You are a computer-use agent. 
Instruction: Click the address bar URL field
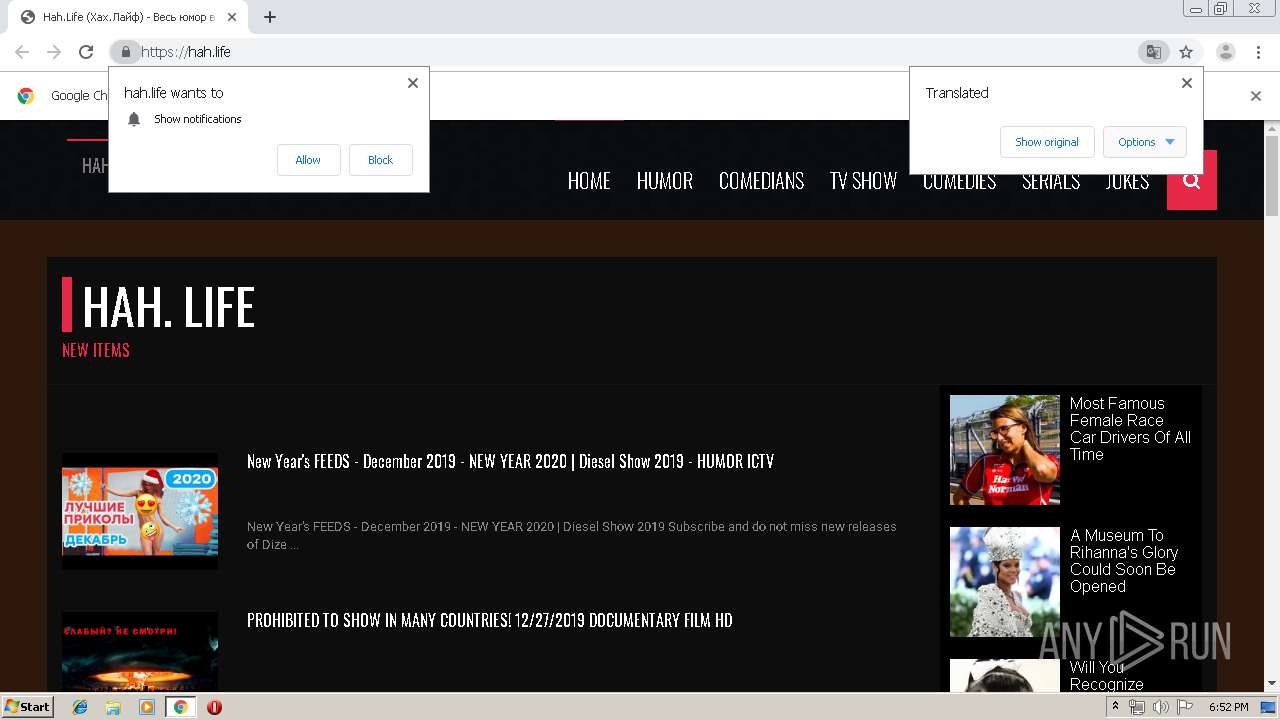(630, 52)
